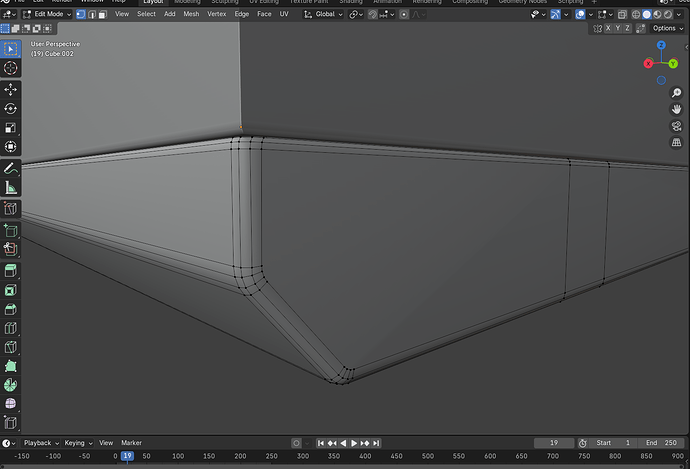The width and height of the screenshot is (690, 469).
Task: Open the Playback dropdown
Action: click(40, 443)
